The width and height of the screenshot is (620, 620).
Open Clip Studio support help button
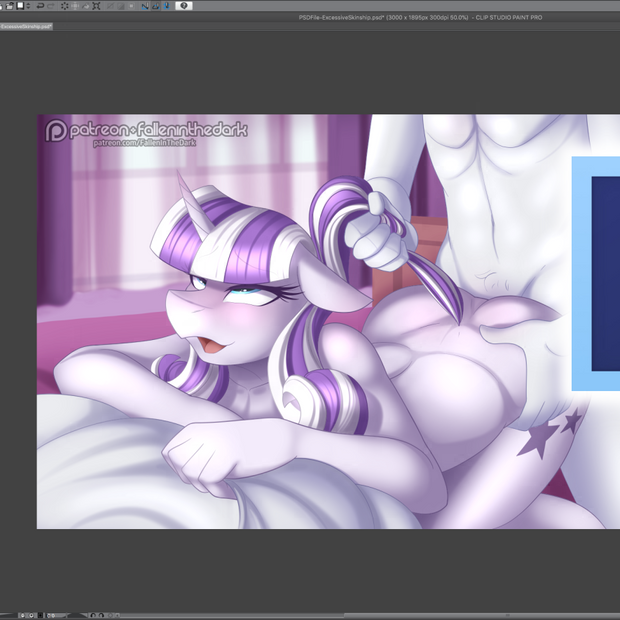184,6
